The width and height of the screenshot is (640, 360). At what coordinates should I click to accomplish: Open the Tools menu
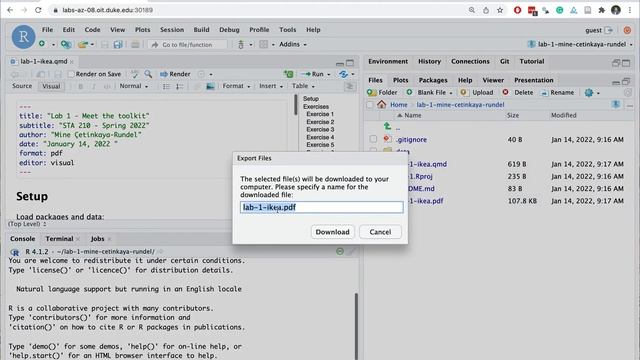[287, 30]
